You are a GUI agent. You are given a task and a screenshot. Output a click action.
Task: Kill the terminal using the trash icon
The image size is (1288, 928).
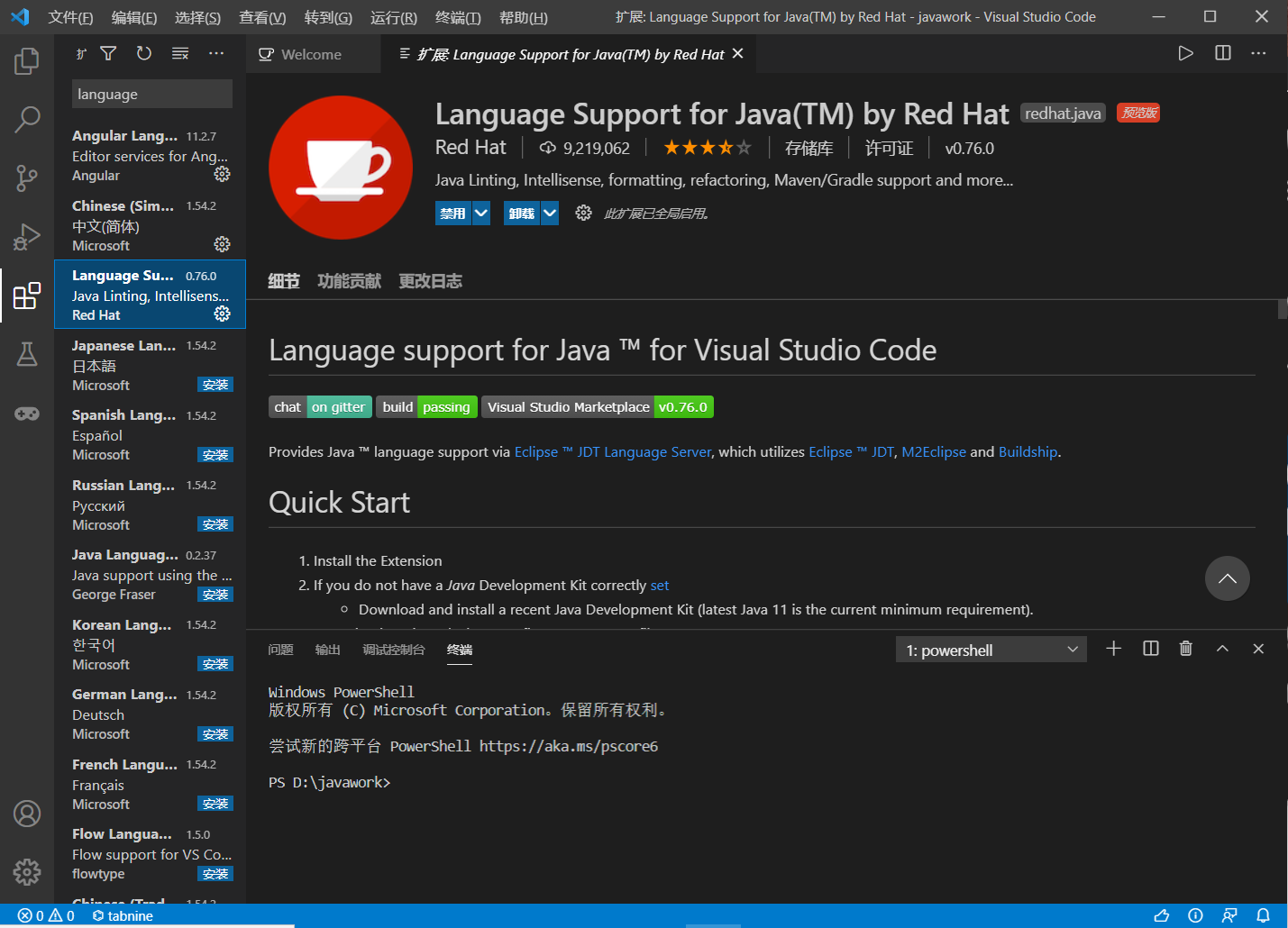click(1185, 648)
